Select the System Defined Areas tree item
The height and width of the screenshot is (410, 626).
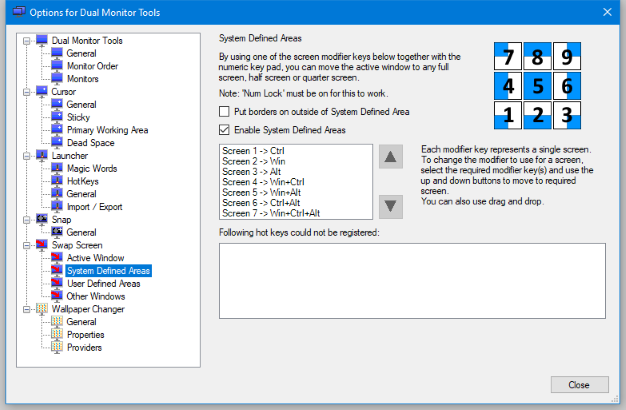click(x=108, y=271)
